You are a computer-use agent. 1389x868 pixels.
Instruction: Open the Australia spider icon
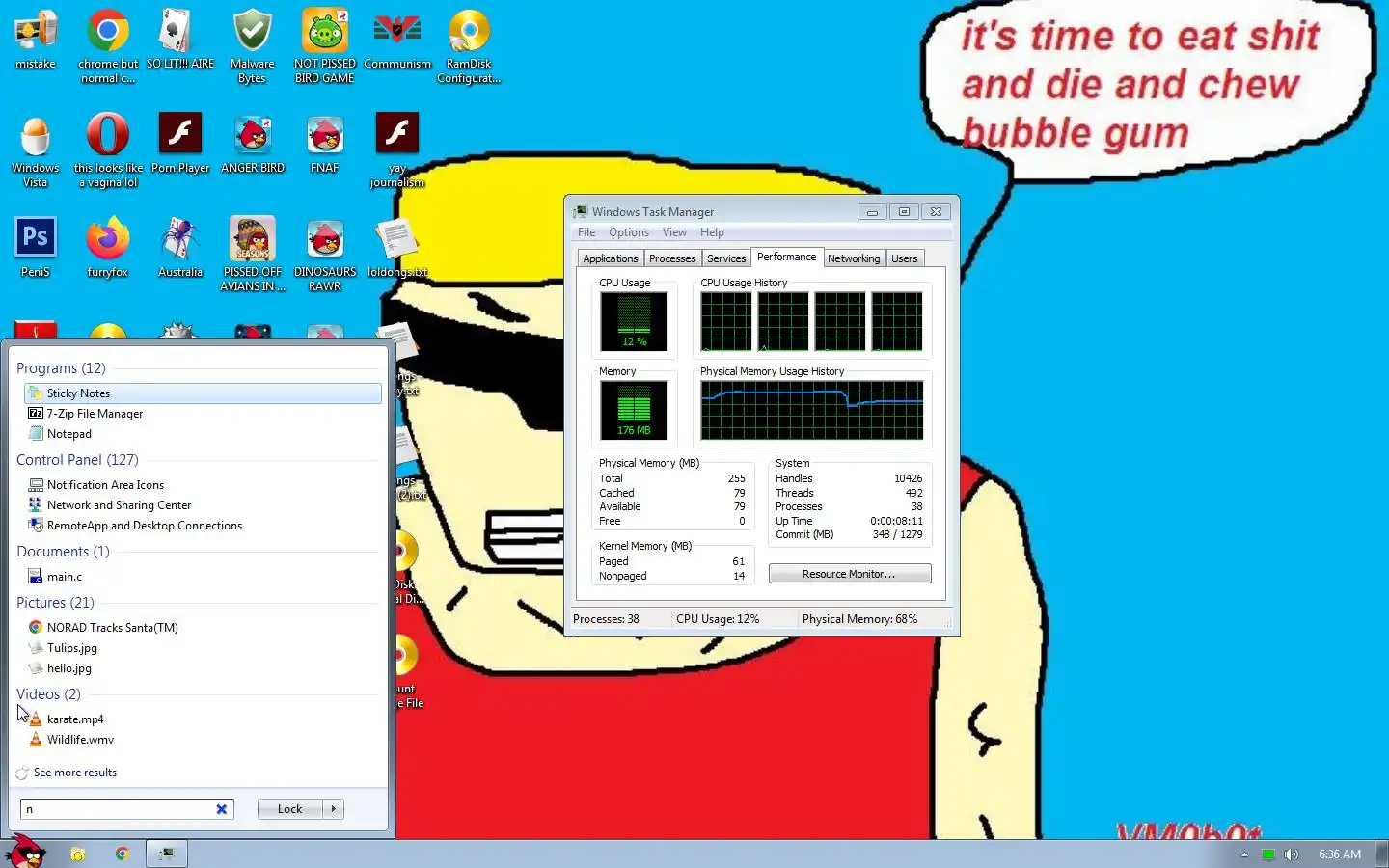180,247
